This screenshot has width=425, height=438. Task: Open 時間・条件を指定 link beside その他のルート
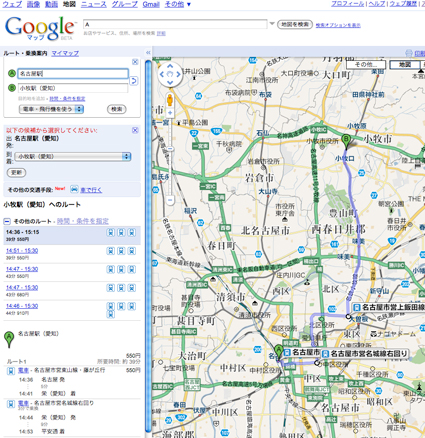click(x=83, y=221)
